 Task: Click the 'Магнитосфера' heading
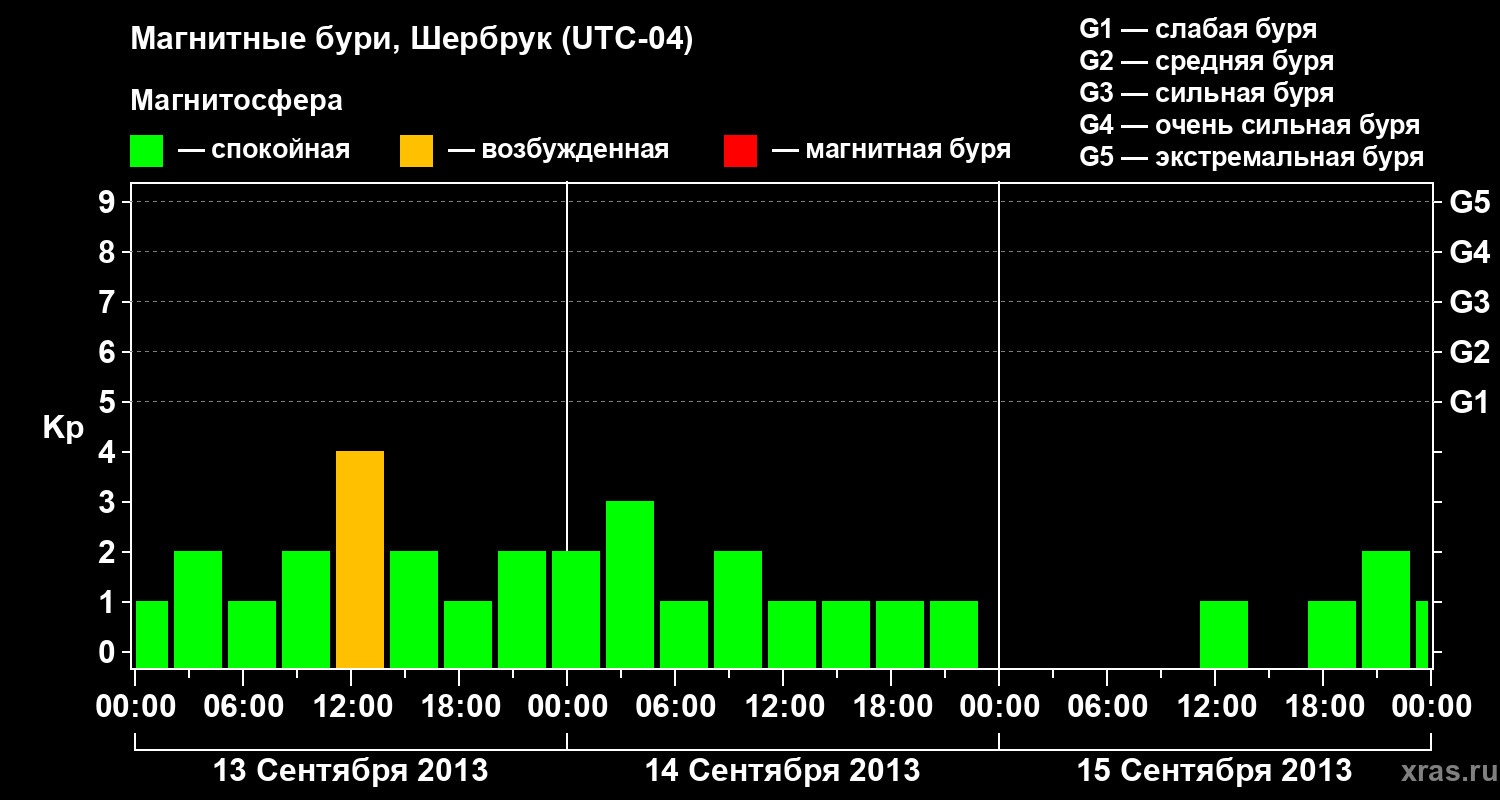pos(237,101)
